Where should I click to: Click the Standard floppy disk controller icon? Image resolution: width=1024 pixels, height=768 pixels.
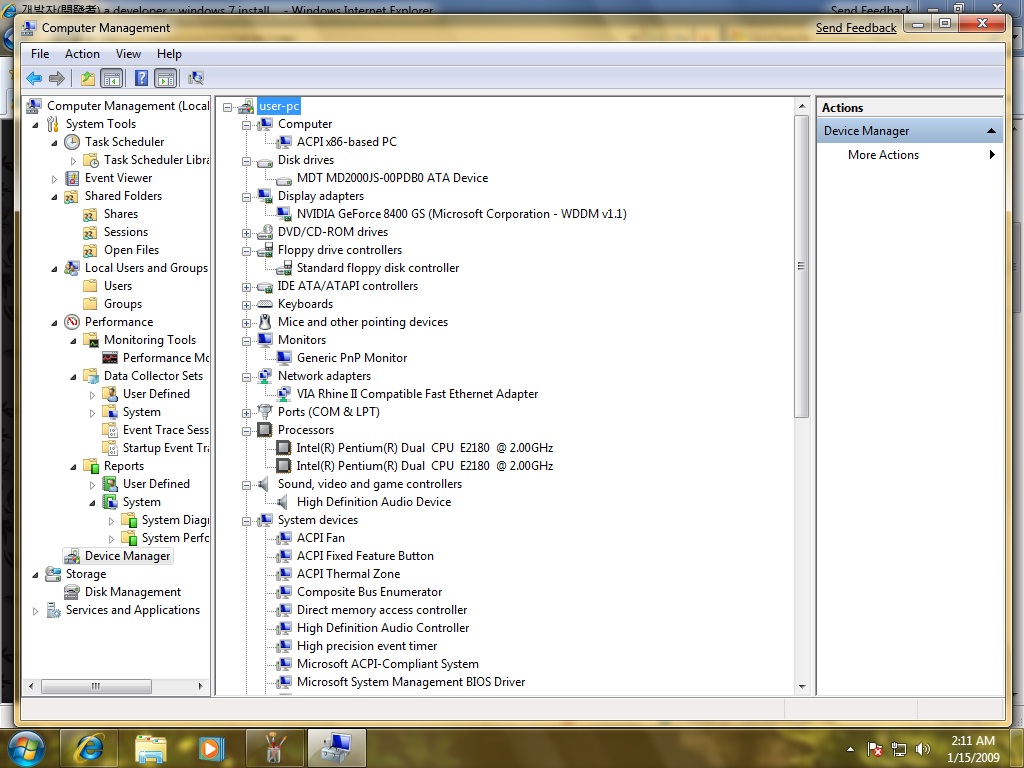[x=284, y=268]
